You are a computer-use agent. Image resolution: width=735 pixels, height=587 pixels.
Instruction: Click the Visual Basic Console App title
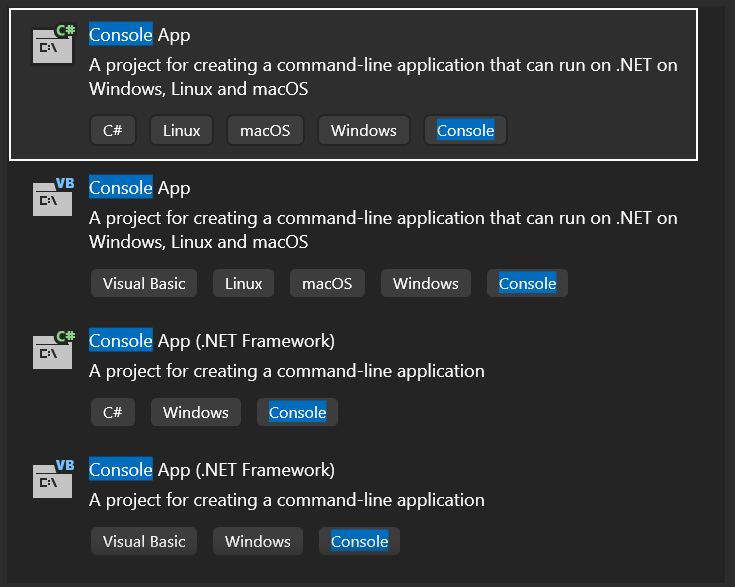(140, 188)
